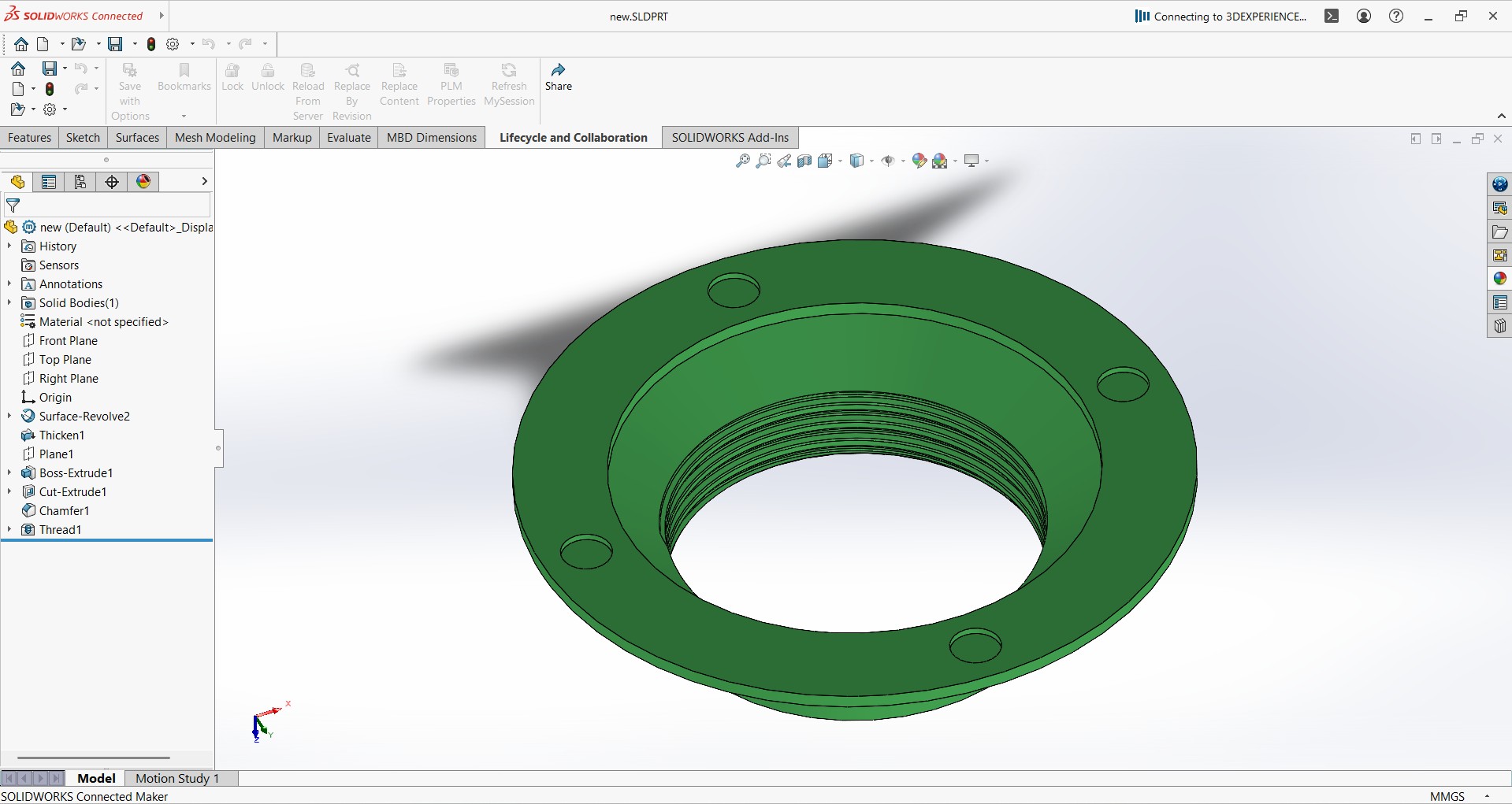Click the View Settings monitor icon
Viewport: 1512px width, 804px height.
971,161
